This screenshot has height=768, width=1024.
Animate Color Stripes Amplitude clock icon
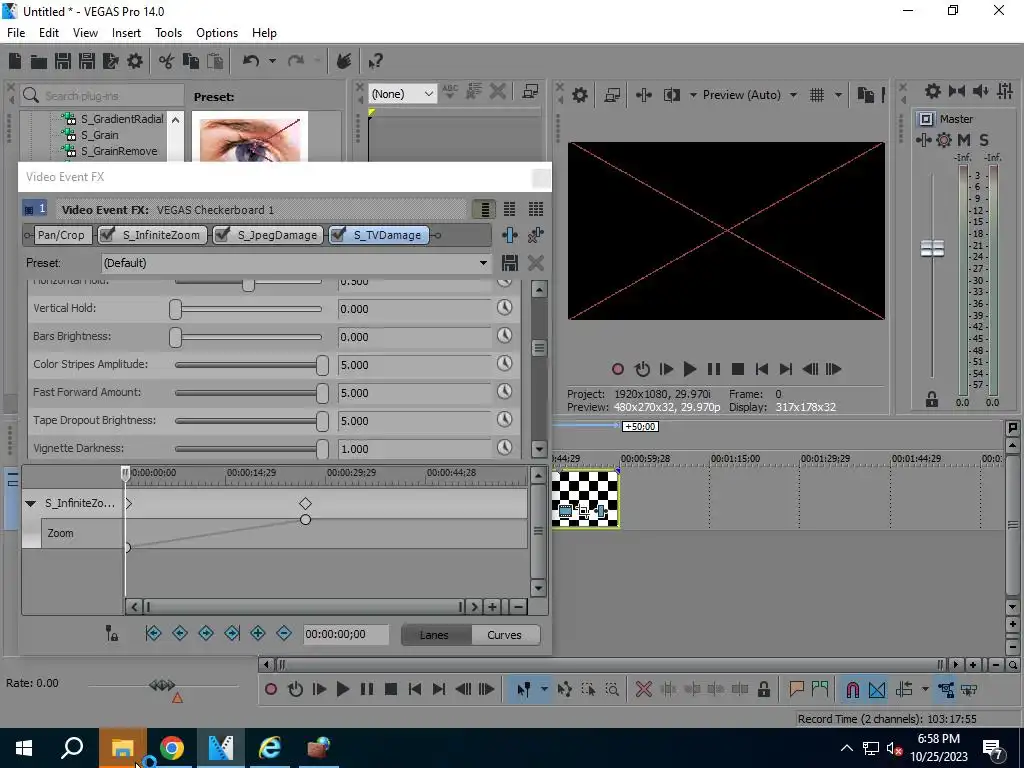tap(504, 364)
